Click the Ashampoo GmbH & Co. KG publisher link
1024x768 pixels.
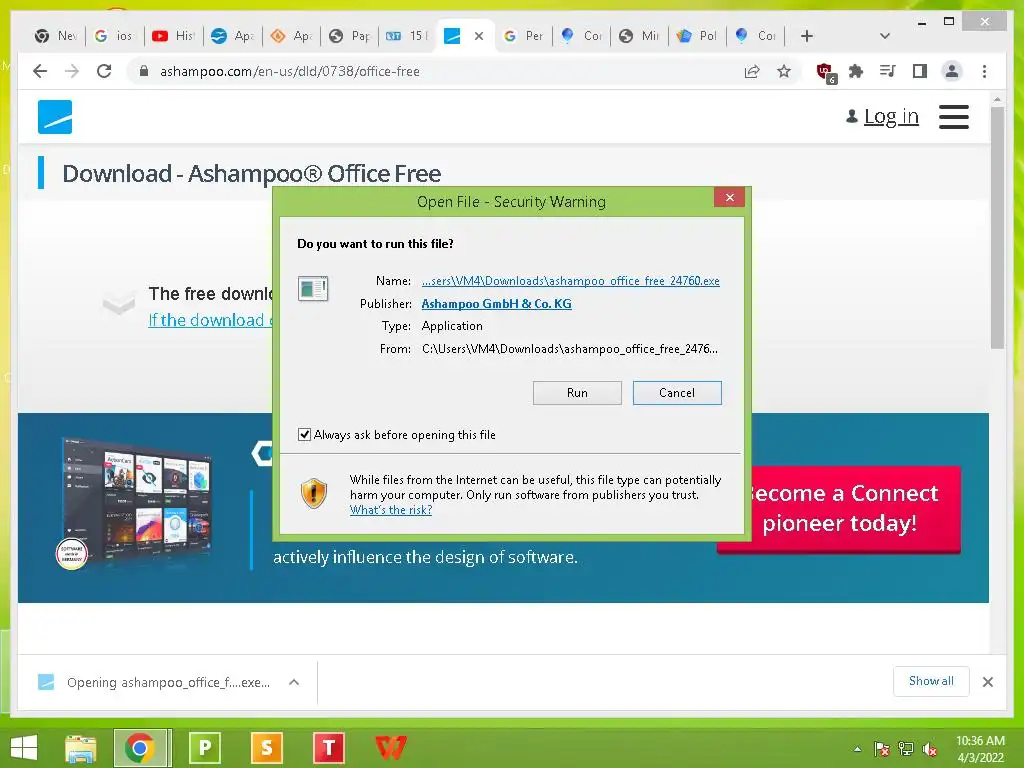[496, 304]
